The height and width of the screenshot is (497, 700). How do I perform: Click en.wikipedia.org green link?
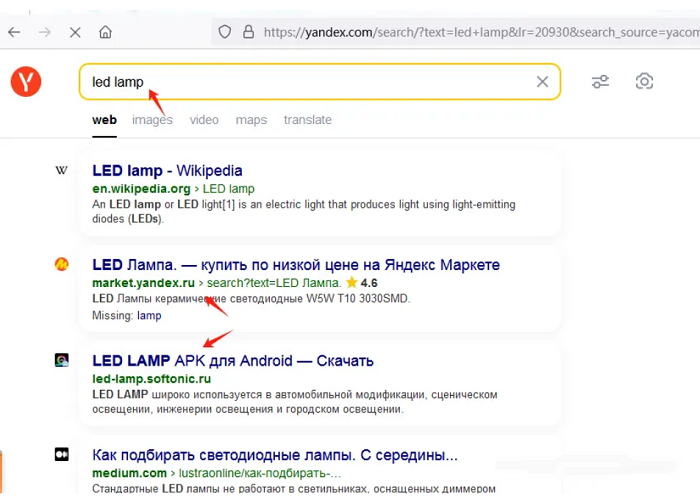[141, 189]
